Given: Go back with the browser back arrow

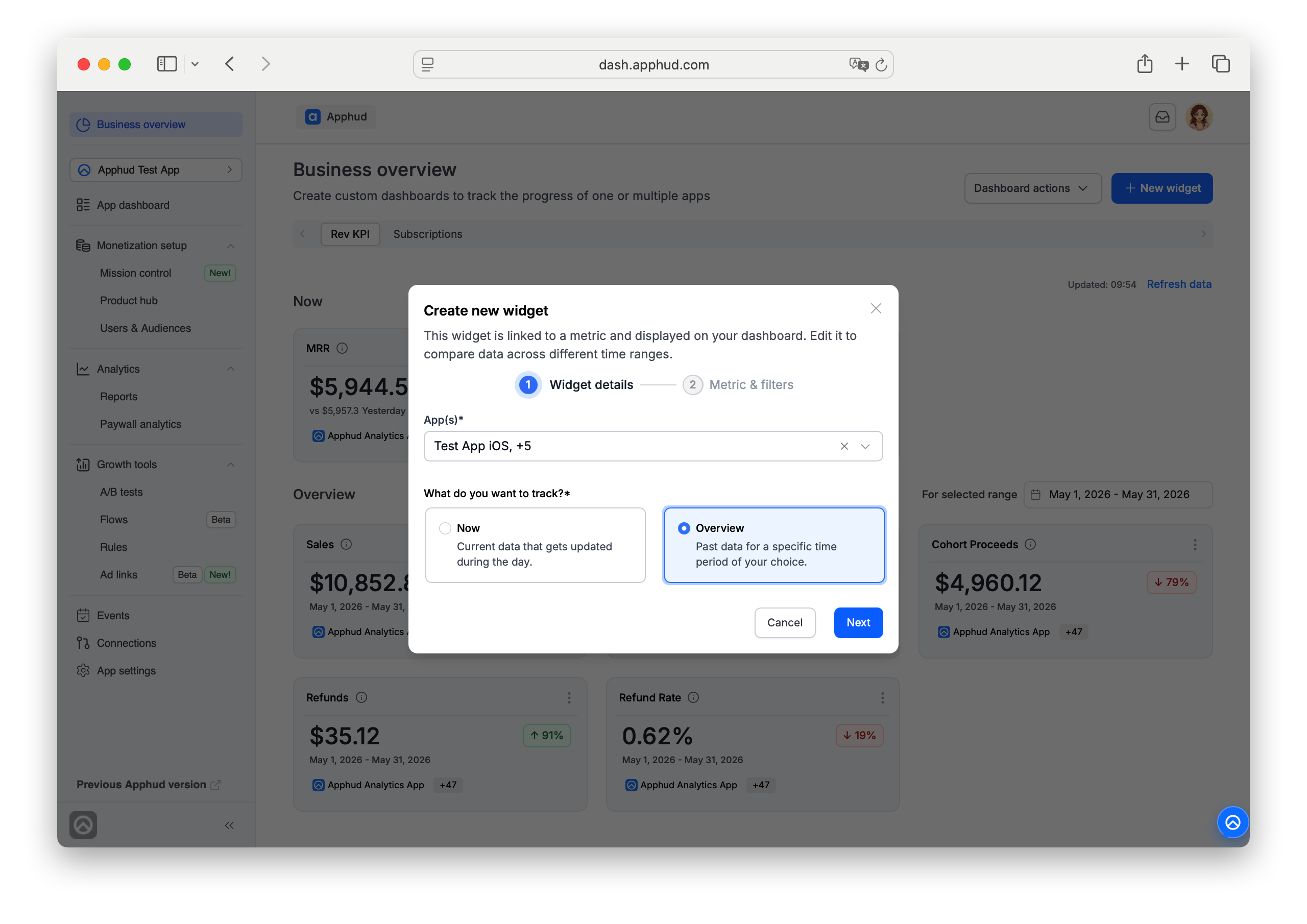Looking at the screenshot, I should [x=229, y=64].
